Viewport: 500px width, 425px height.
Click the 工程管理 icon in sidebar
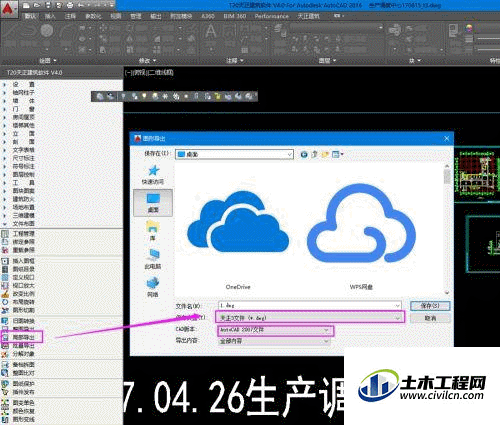(5, 233)
